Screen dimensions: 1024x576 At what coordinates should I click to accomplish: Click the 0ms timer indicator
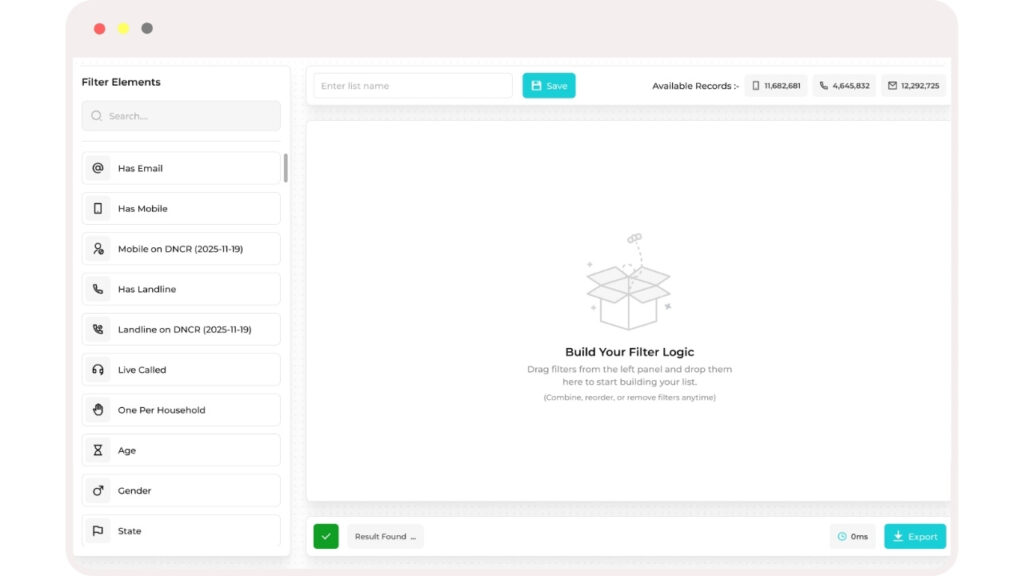(852, 537)
